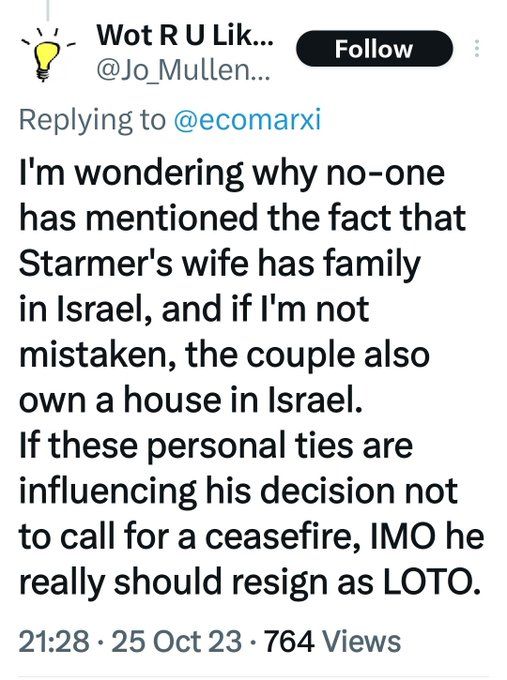Click the 'Starmer's wife has family' line
Image resolution: width=507 pixels, height=680 pixels.
coord(220,265)
